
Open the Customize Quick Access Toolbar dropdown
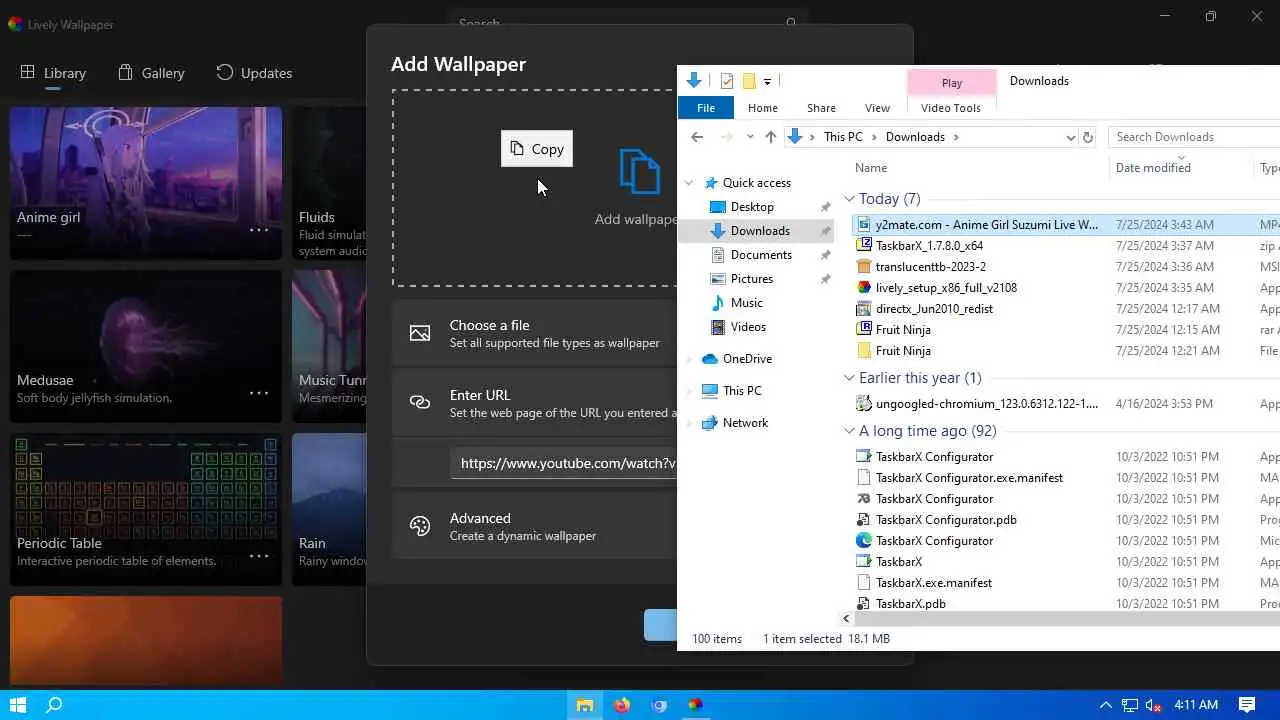[x=767, y=81]
